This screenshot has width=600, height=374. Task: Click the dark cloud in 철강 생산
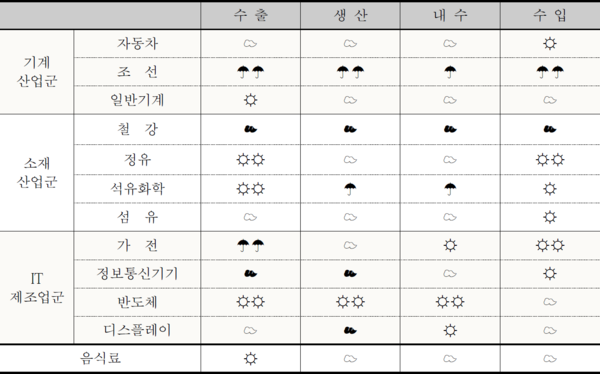coord(350,129)
